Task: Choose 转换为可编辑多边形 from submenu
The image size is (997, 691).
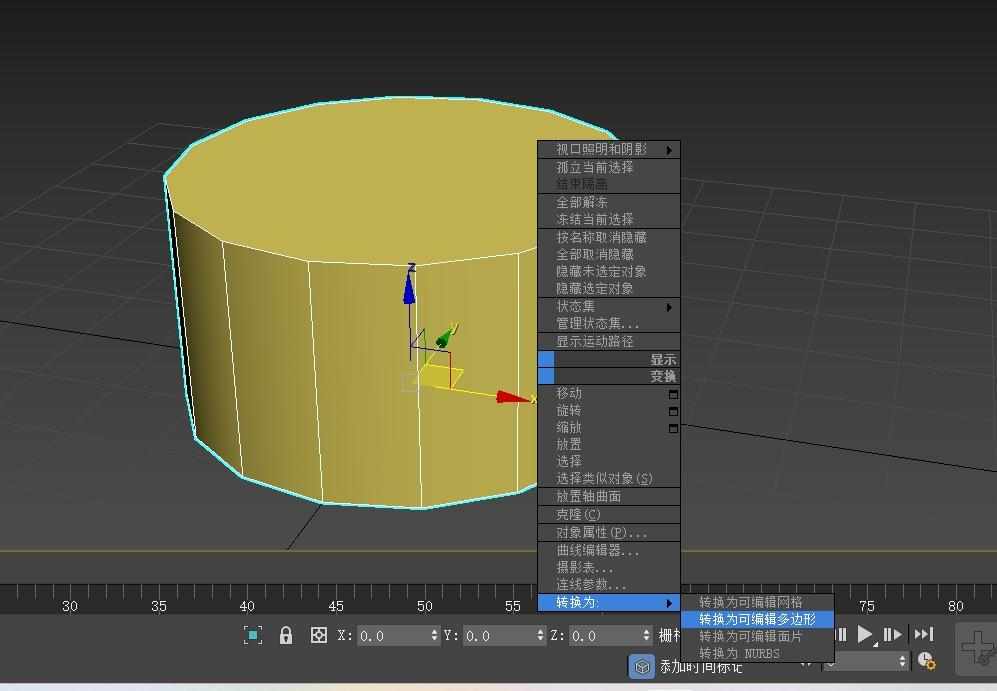Action: (757, 619)
